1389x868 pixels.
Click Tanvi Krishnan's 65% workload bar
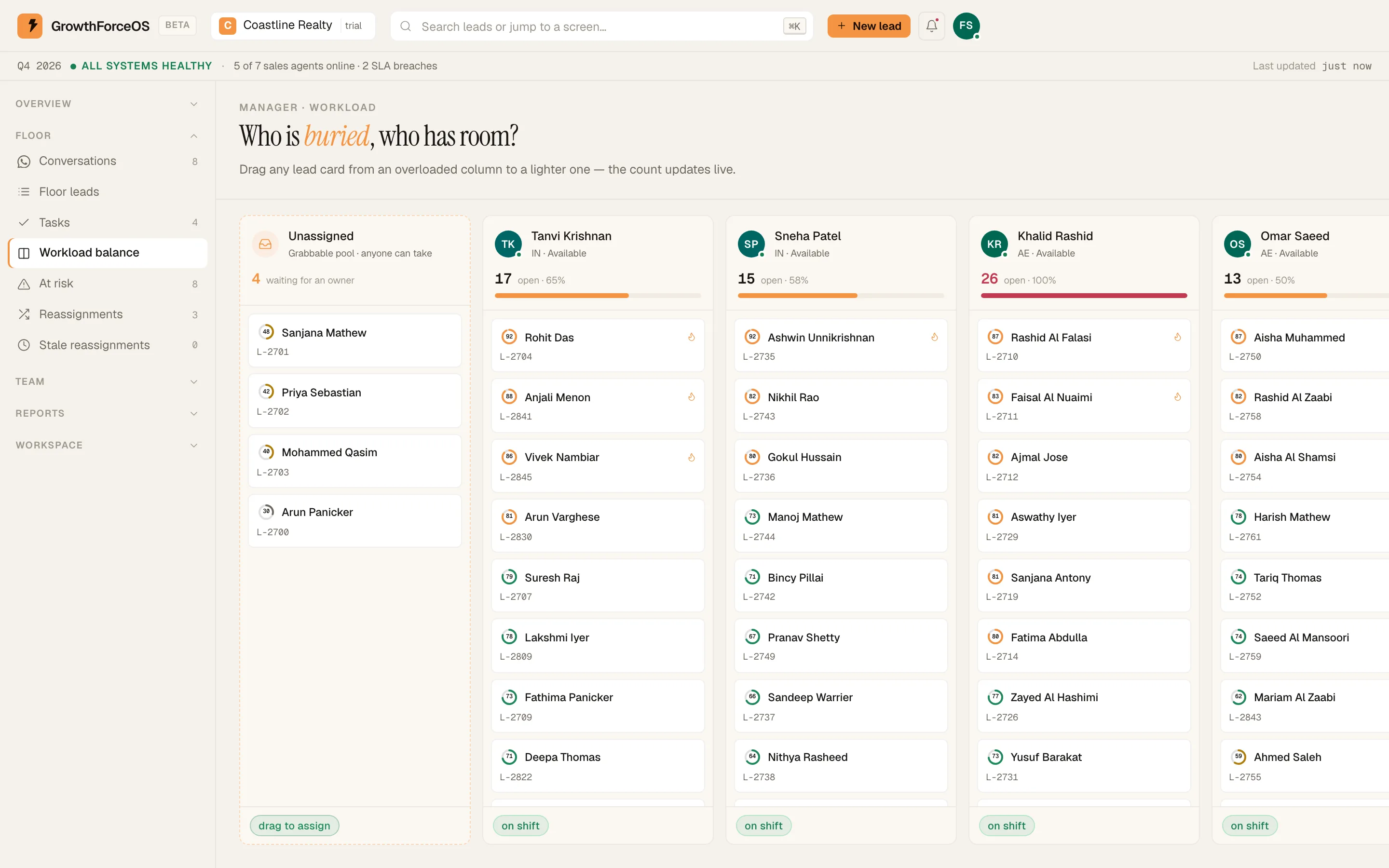[598, 296]
